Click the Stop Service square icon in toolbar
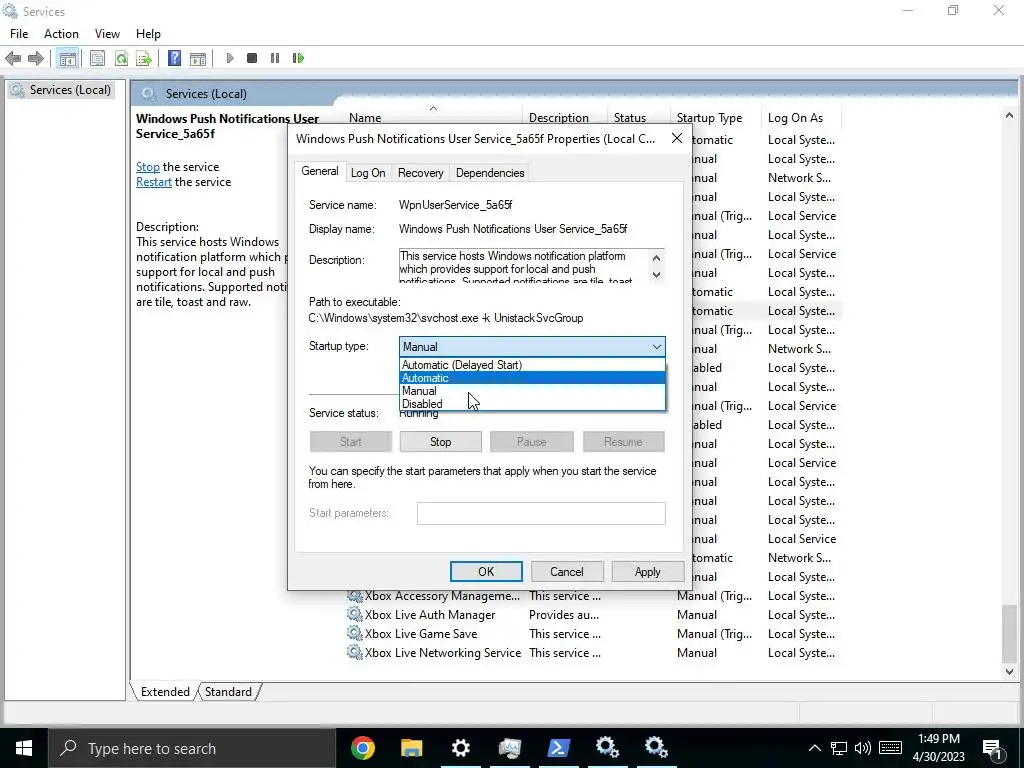Viewport: 1024px width, 768px height. [x=252, y=58]
